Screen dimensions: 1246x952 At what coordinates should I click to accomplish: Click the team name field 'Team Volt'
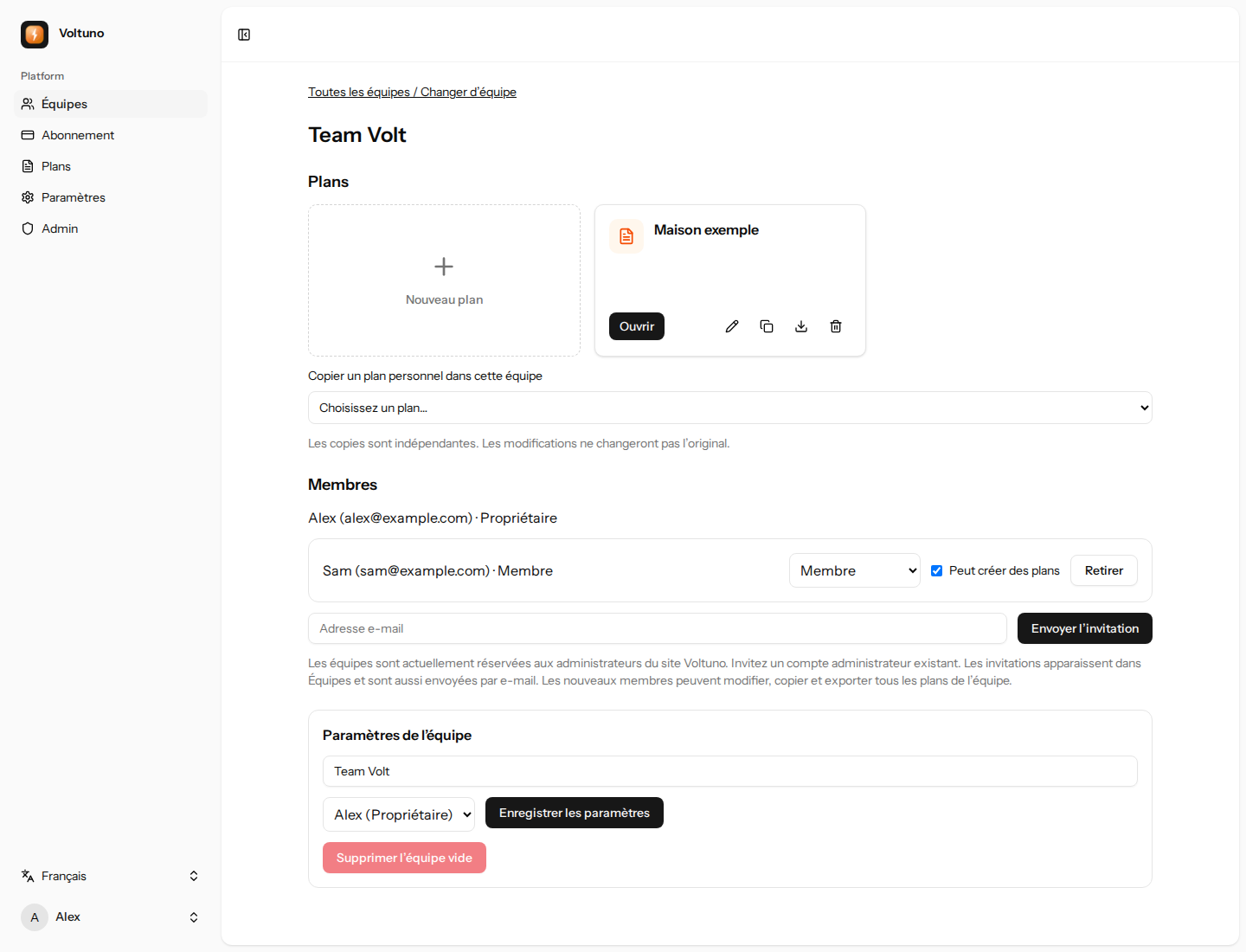730,771
